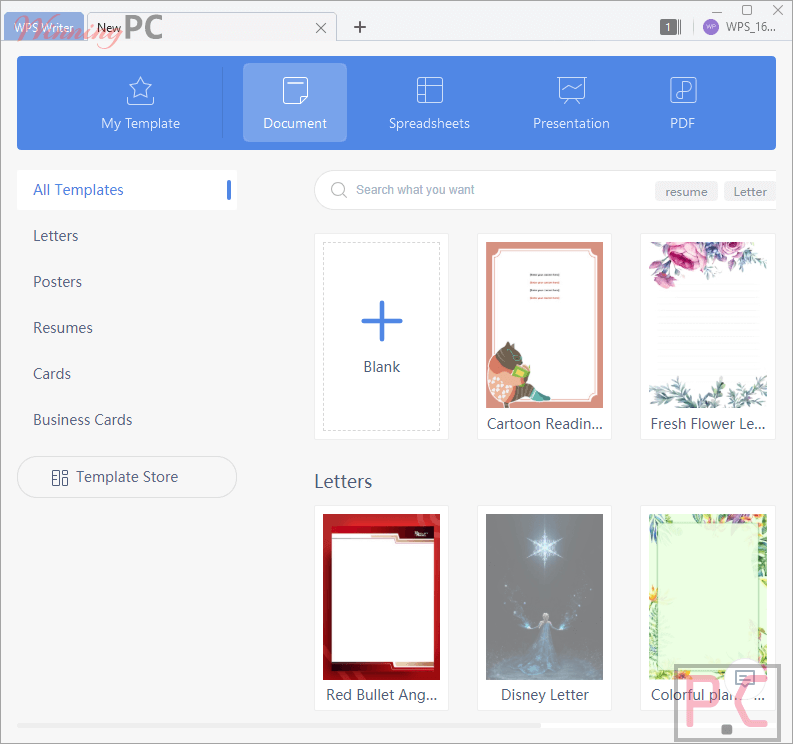Select All Templates in sidebar

click(126, 190)
